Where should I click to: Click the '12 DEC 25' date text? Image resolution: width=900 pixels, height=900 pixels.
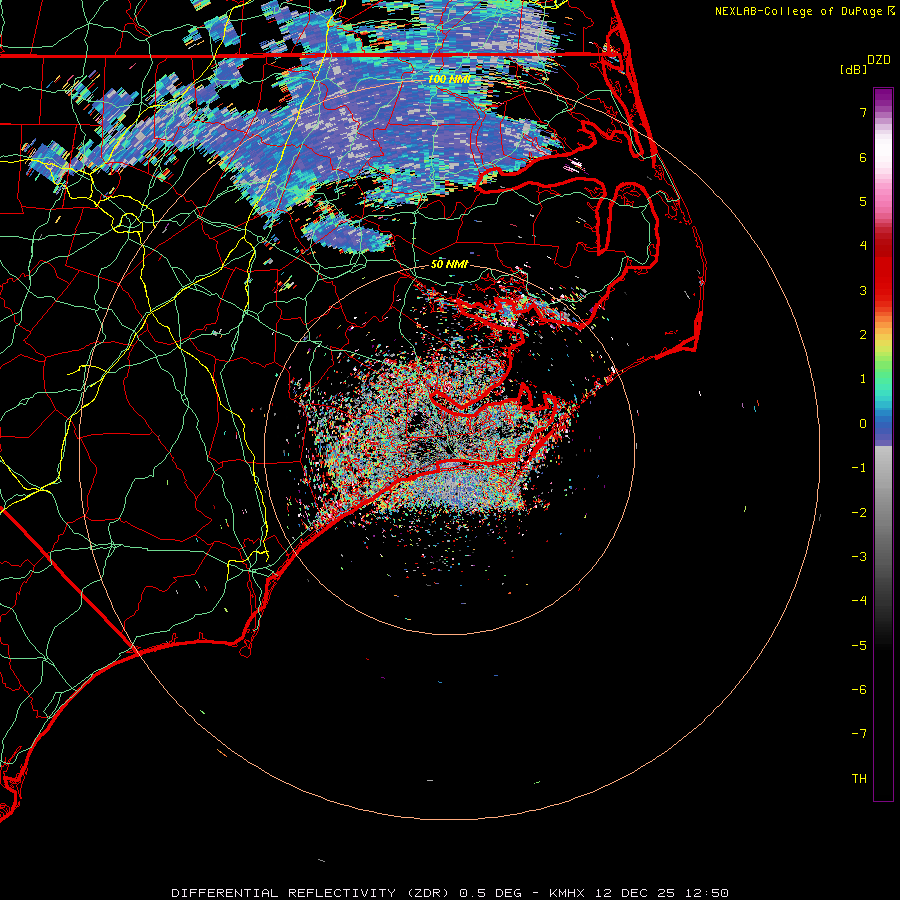tap(634, 893)
